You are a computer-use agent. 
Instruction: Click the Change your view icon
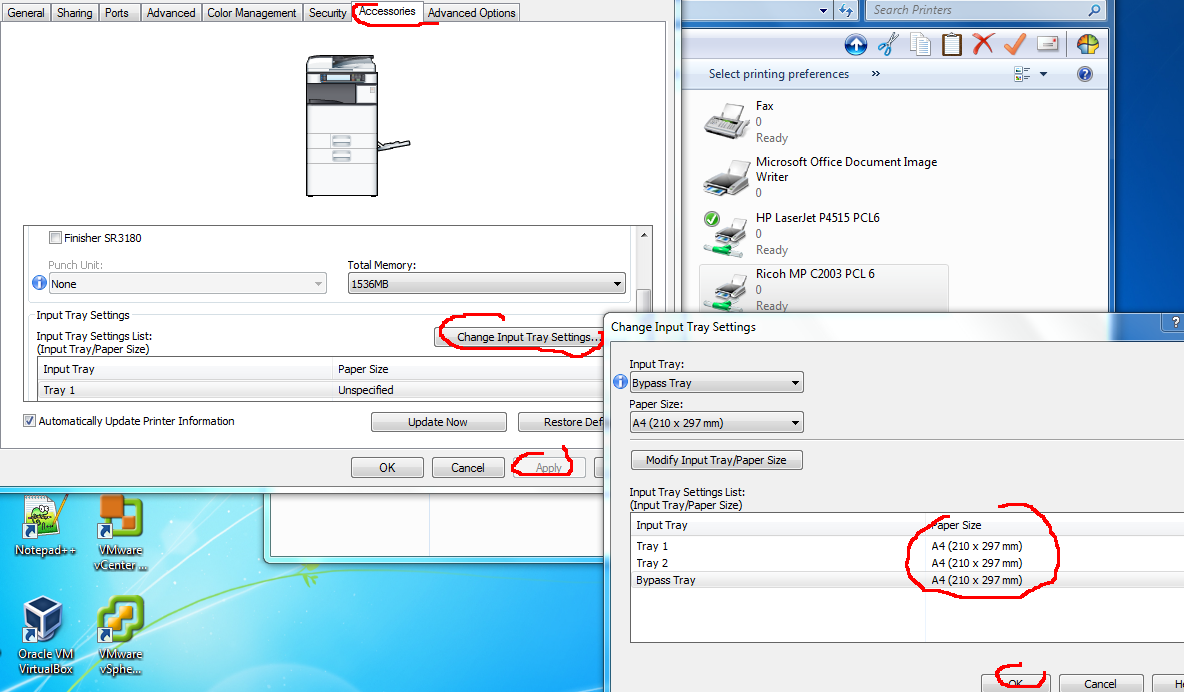coord(1022,74)
